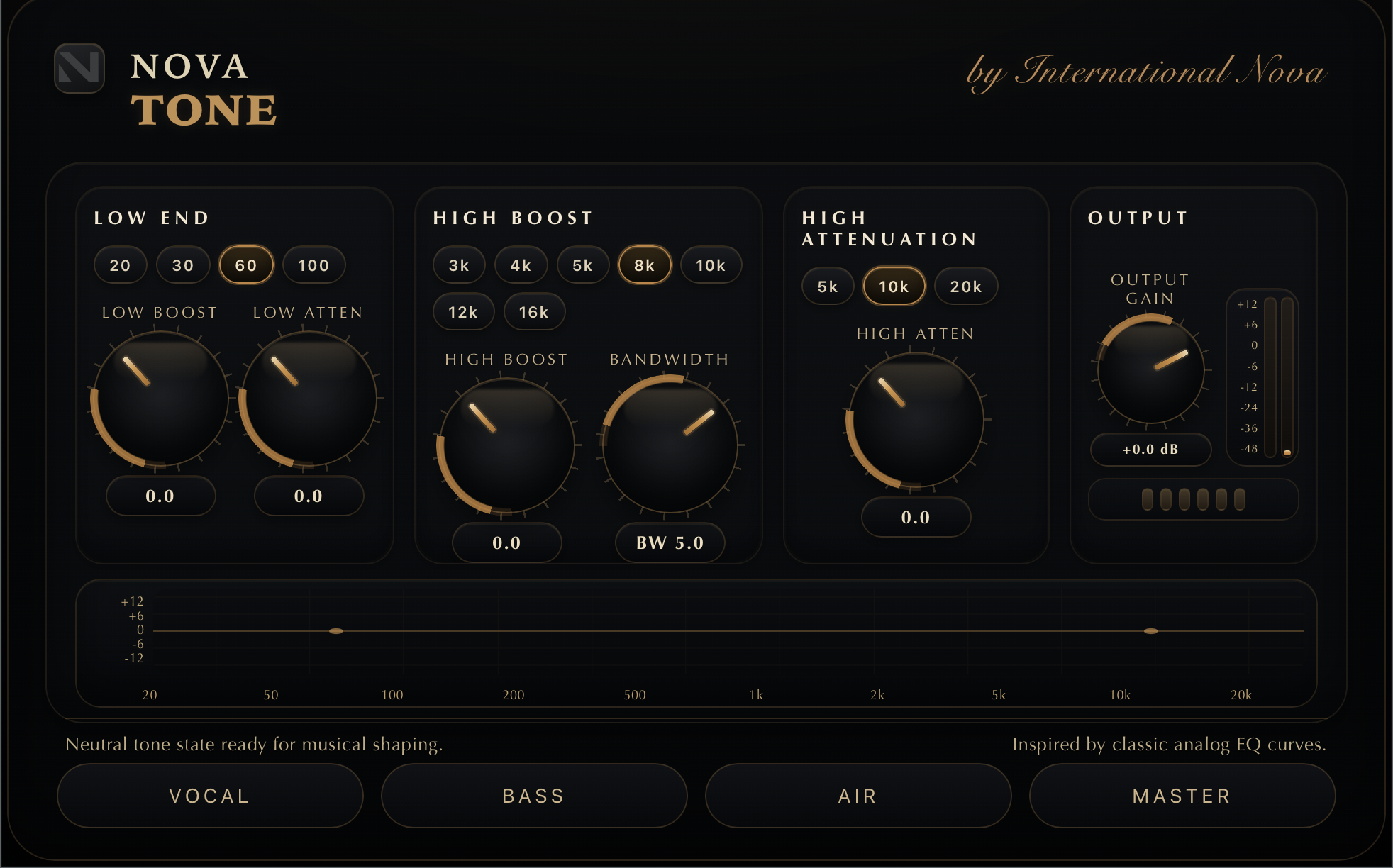The width and height of the screenshot is (1393, 868).
Task: Load the BASS preset
Action: tap(534, 796)
